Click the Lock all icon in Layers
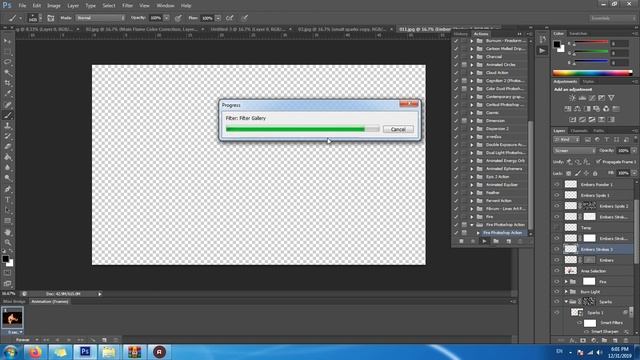 pos(595,173)
